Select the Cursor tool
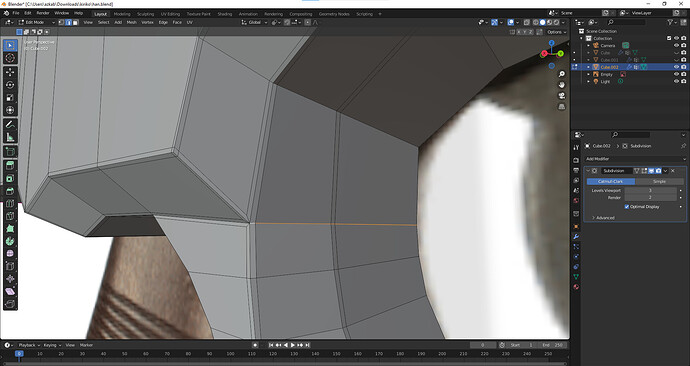 pyautogui.click(x=10, y=58)
